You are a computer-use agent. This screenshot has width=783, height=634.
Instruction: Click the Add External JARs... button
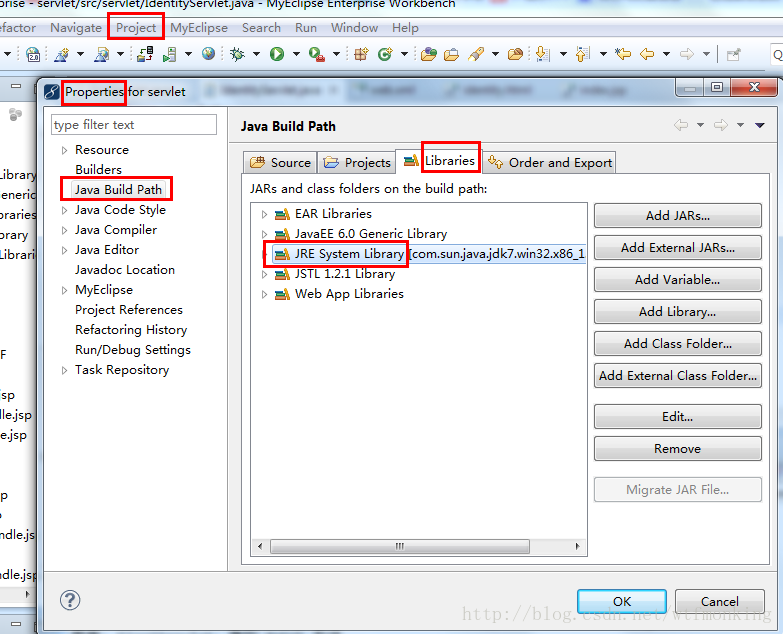678,248
